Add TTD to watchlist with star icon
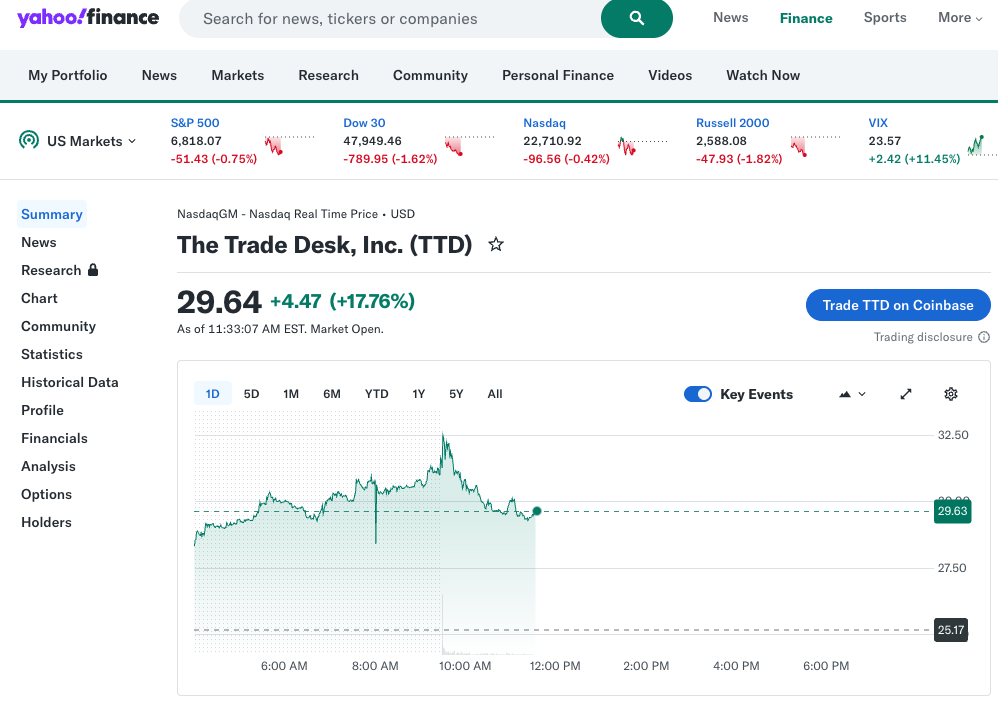Image resolution: width=998 pixels, height=707 pixels. point(496,244)
